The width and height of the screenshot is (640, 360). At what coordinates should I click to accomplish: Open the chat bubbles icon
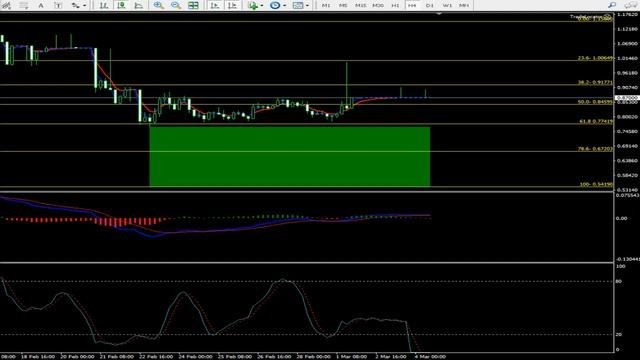click(x=631, y=5)
